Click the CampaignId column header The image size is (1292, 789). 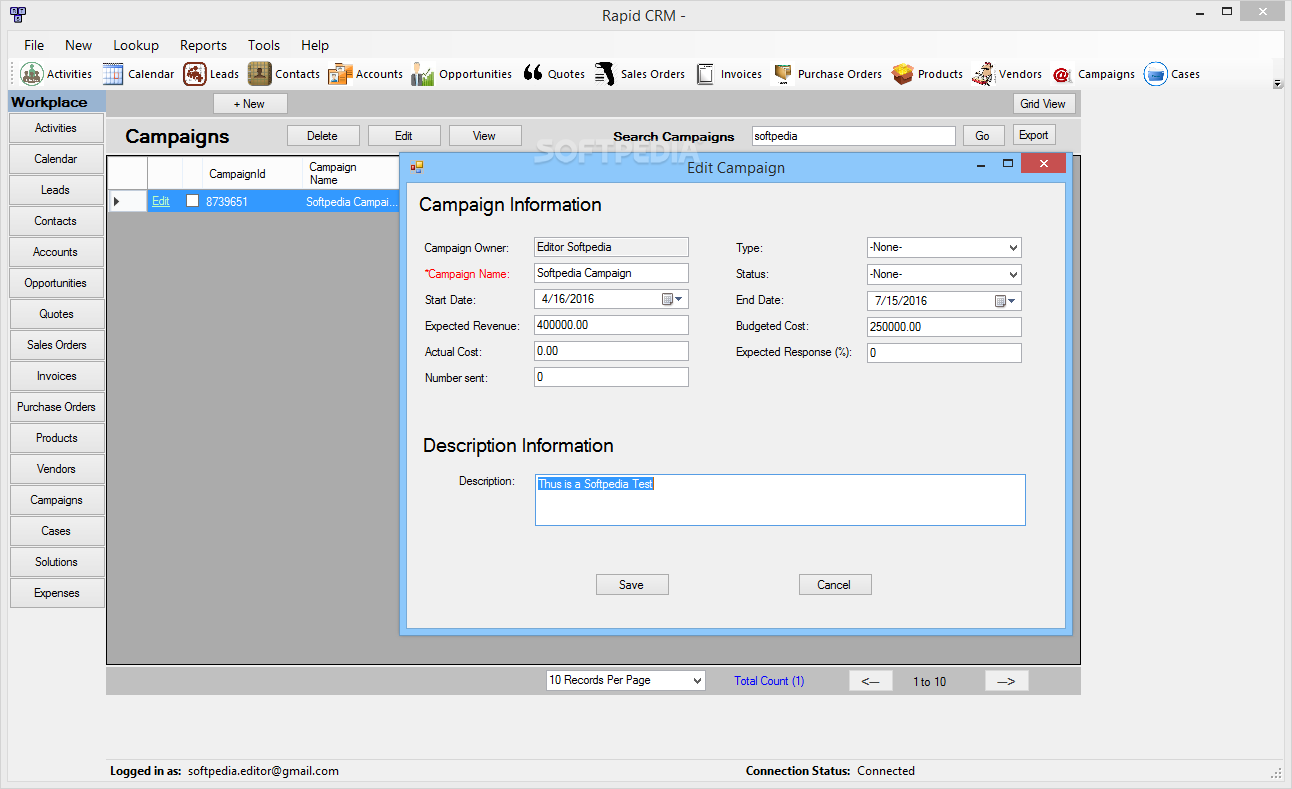(252, 173)
